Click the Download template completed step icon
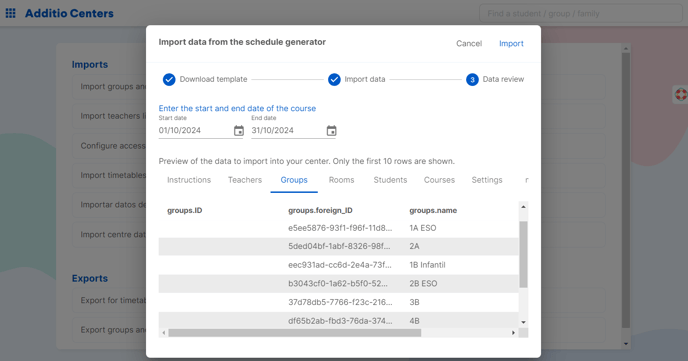 169,79
